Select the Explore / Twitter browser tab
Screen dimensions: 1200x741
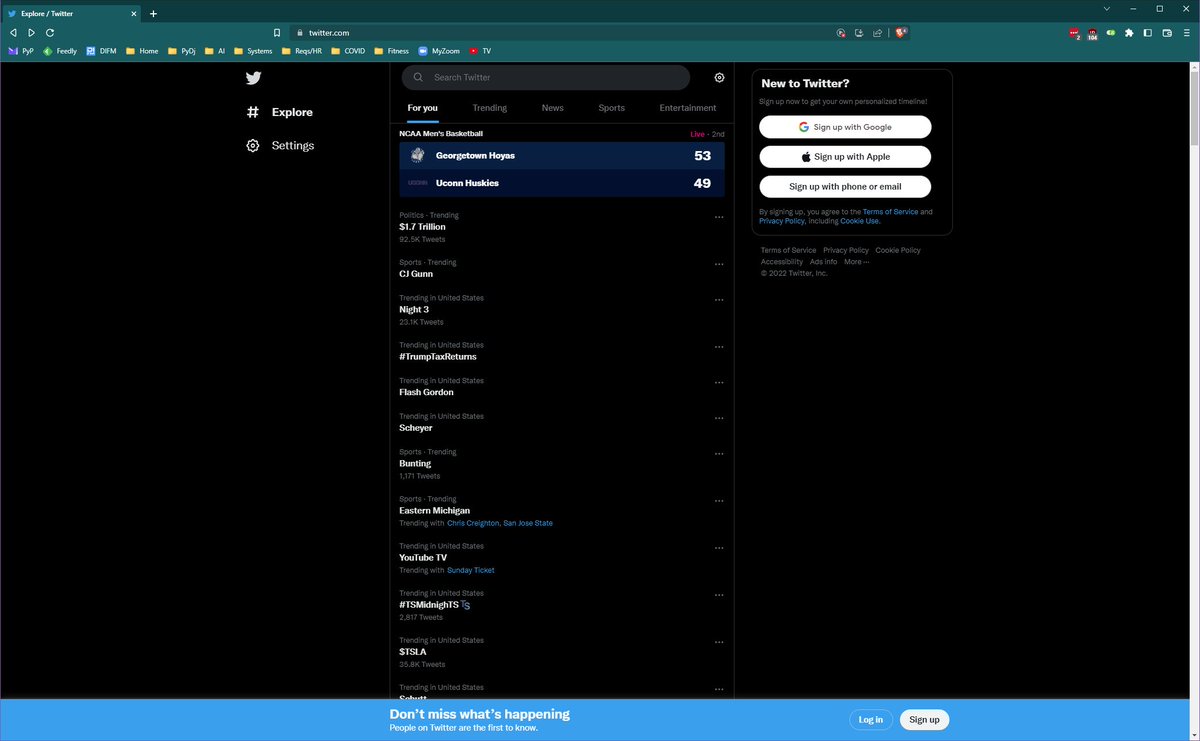click(x=72, y=13)
